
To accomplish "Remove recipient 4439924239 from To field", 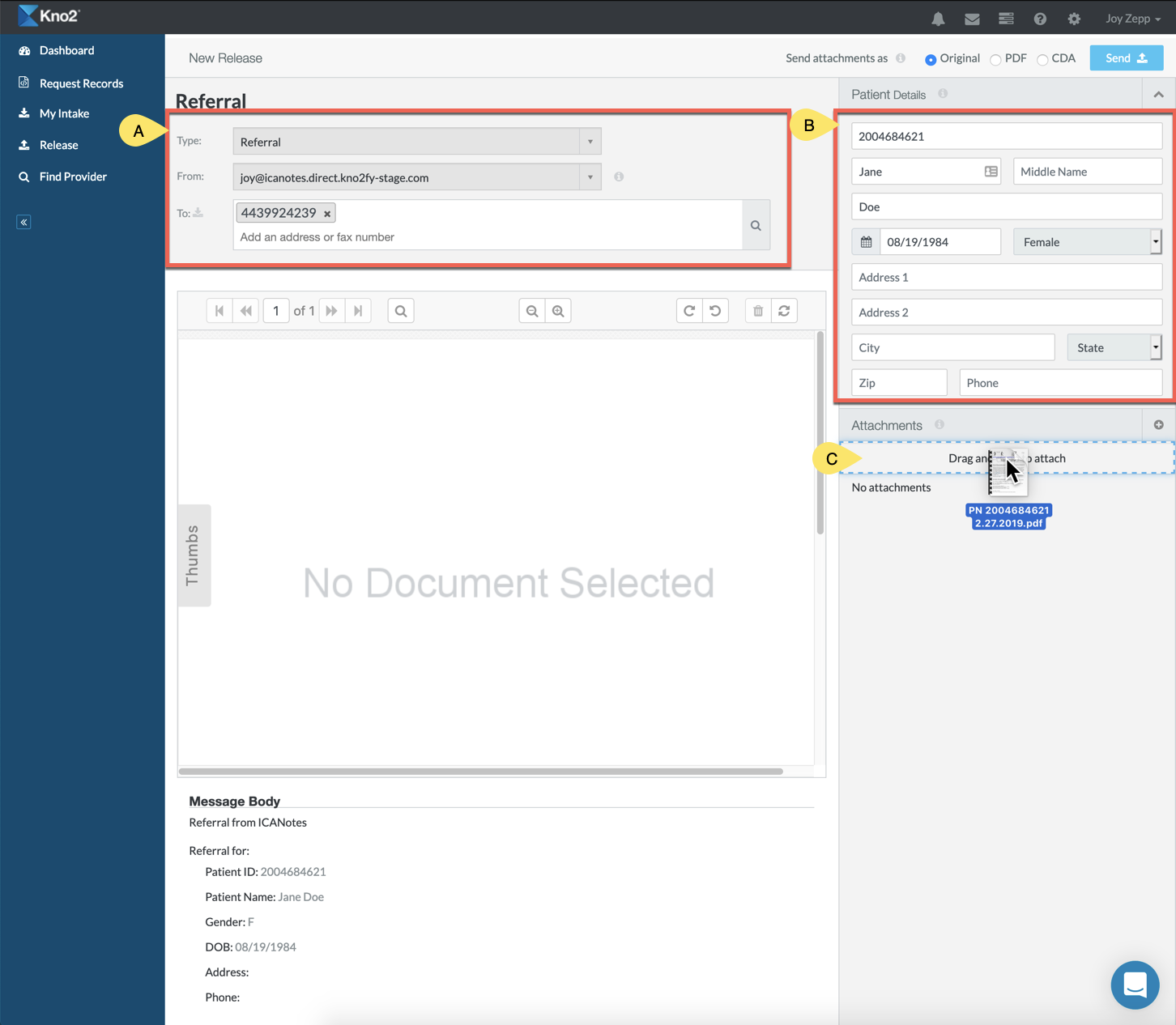I will pyautogui.click(x=327, y=214).
